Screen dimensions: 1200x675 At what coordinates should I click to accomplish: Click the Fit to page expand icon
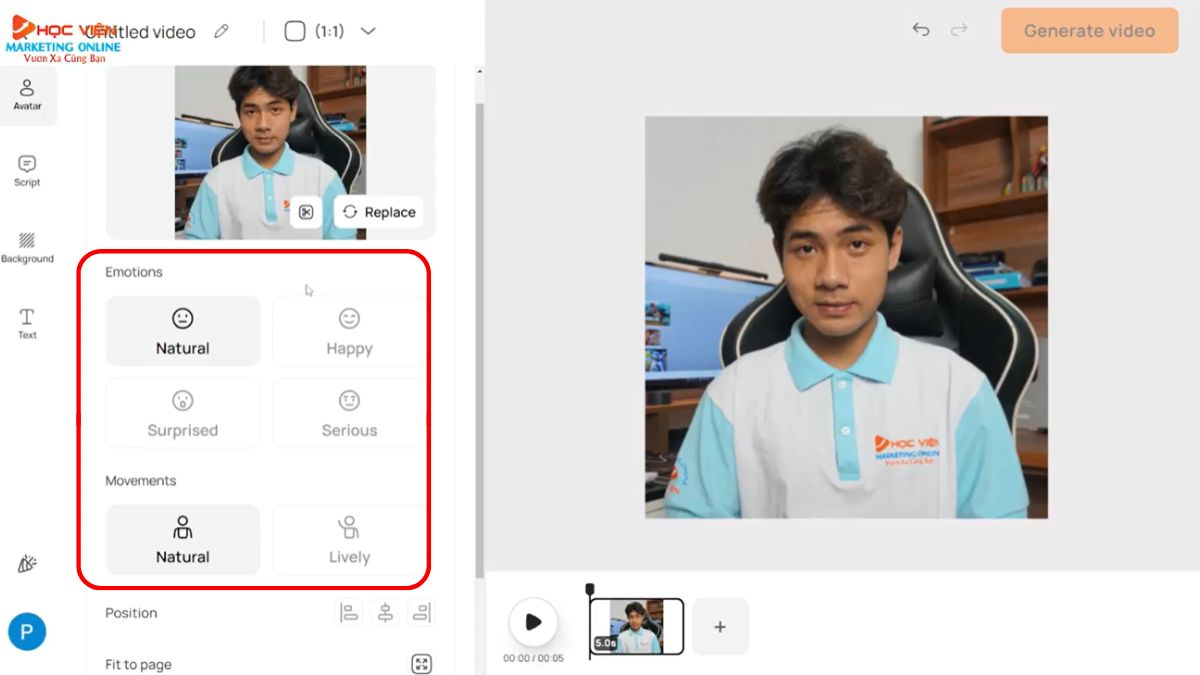[x=421, y=664]
